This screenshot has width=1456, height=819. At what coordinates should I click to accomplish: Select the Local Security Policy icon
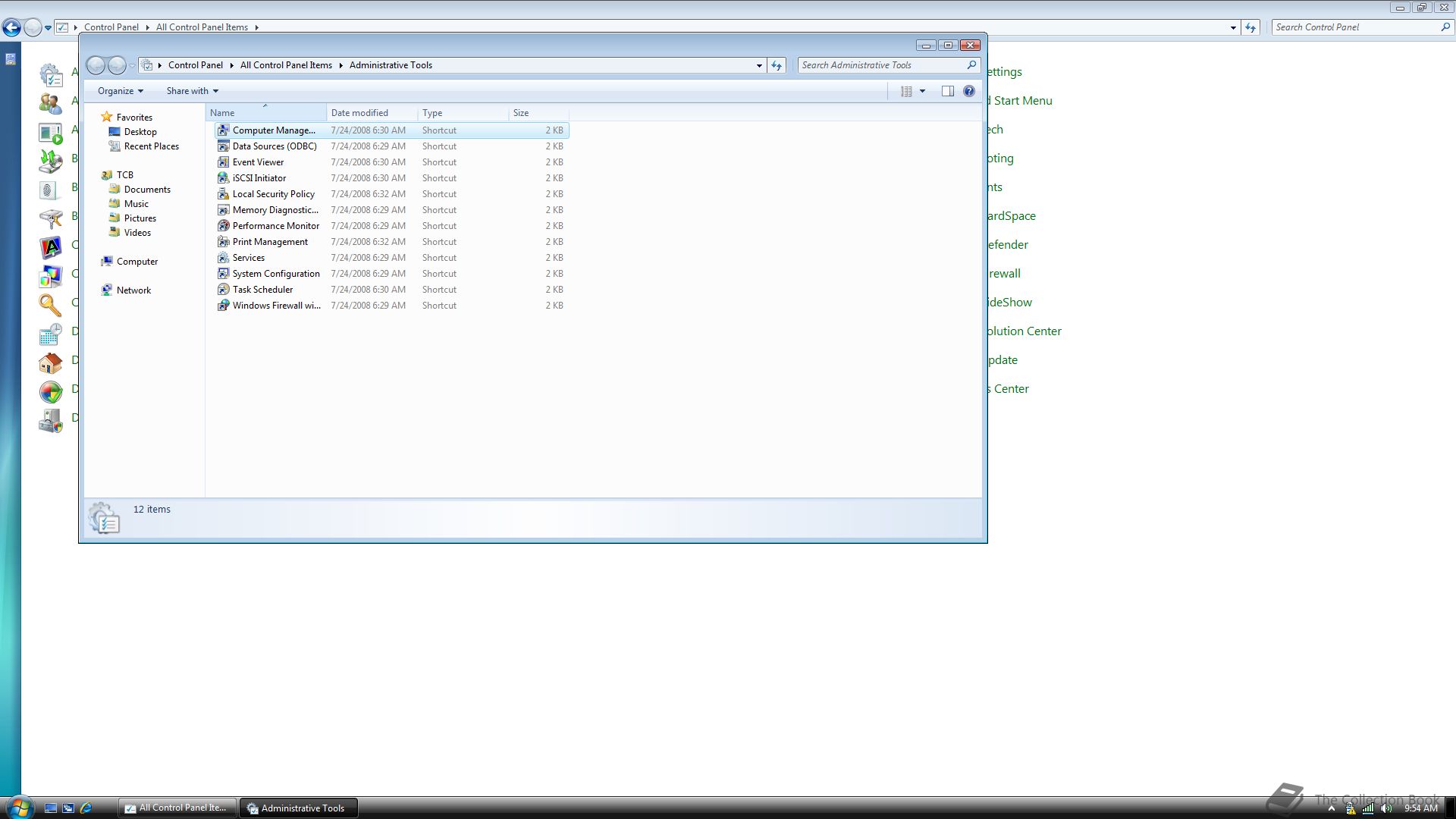pyautogui.click(x=223, y=194)
